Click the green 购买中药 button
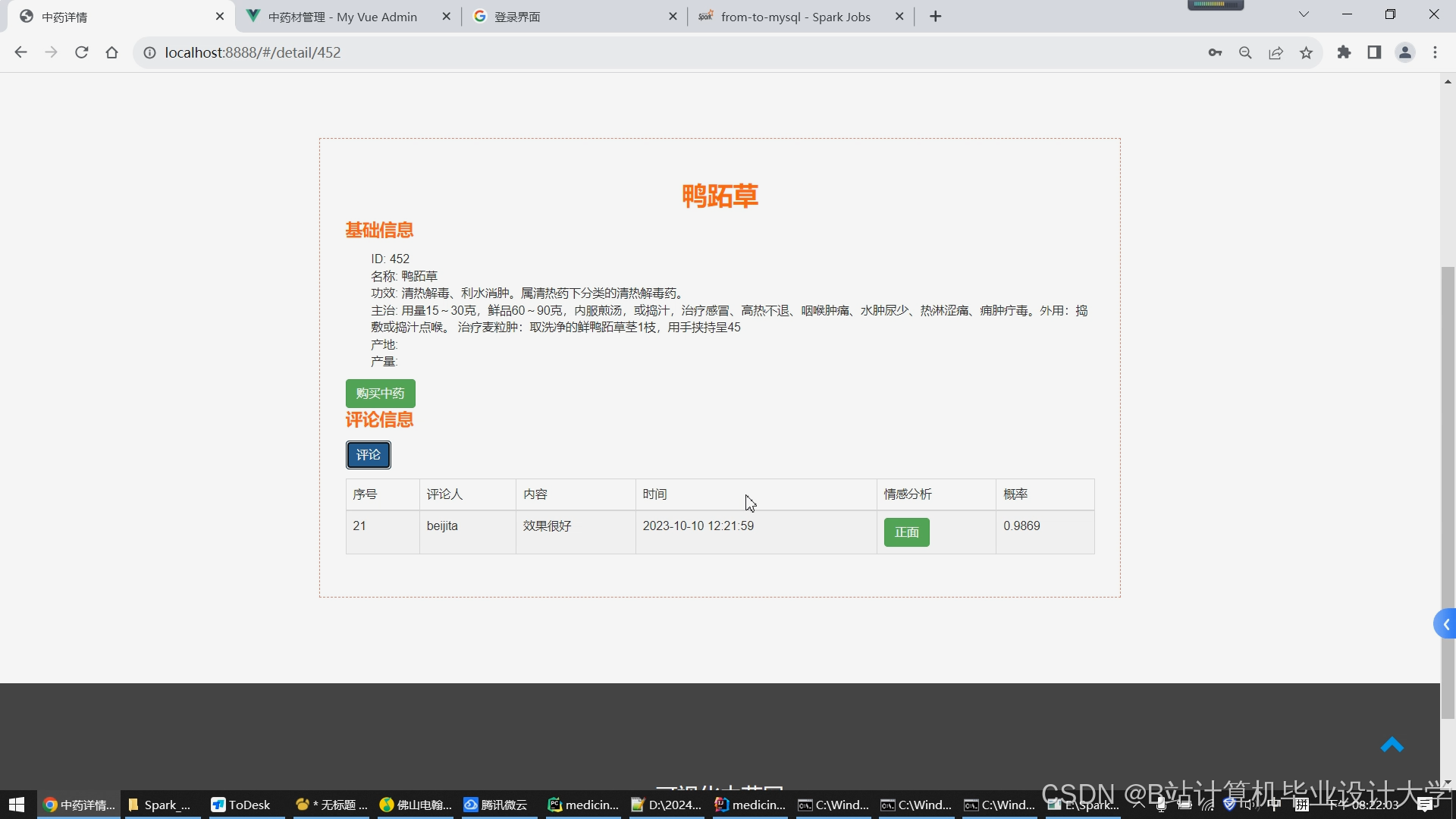 click(x=380, y=394)
